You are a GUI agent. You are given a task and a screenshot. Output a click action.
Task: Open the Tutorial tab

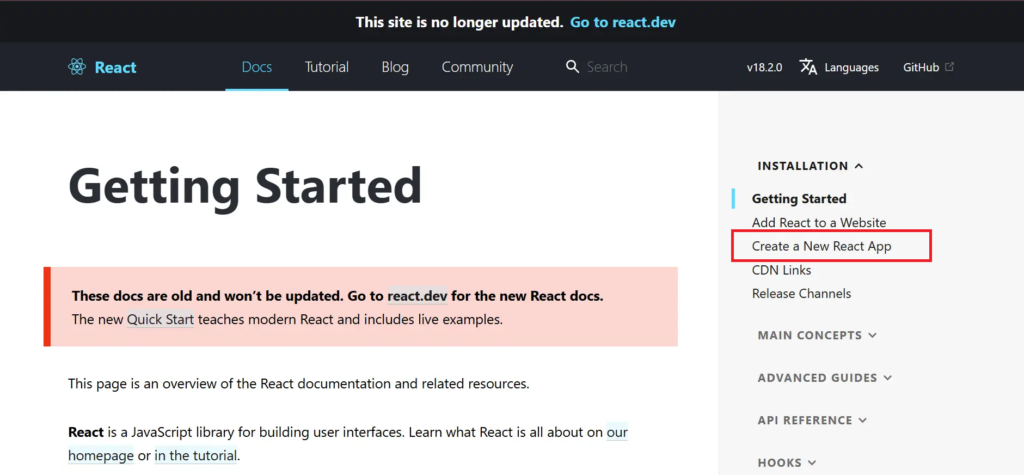point(327,67)
